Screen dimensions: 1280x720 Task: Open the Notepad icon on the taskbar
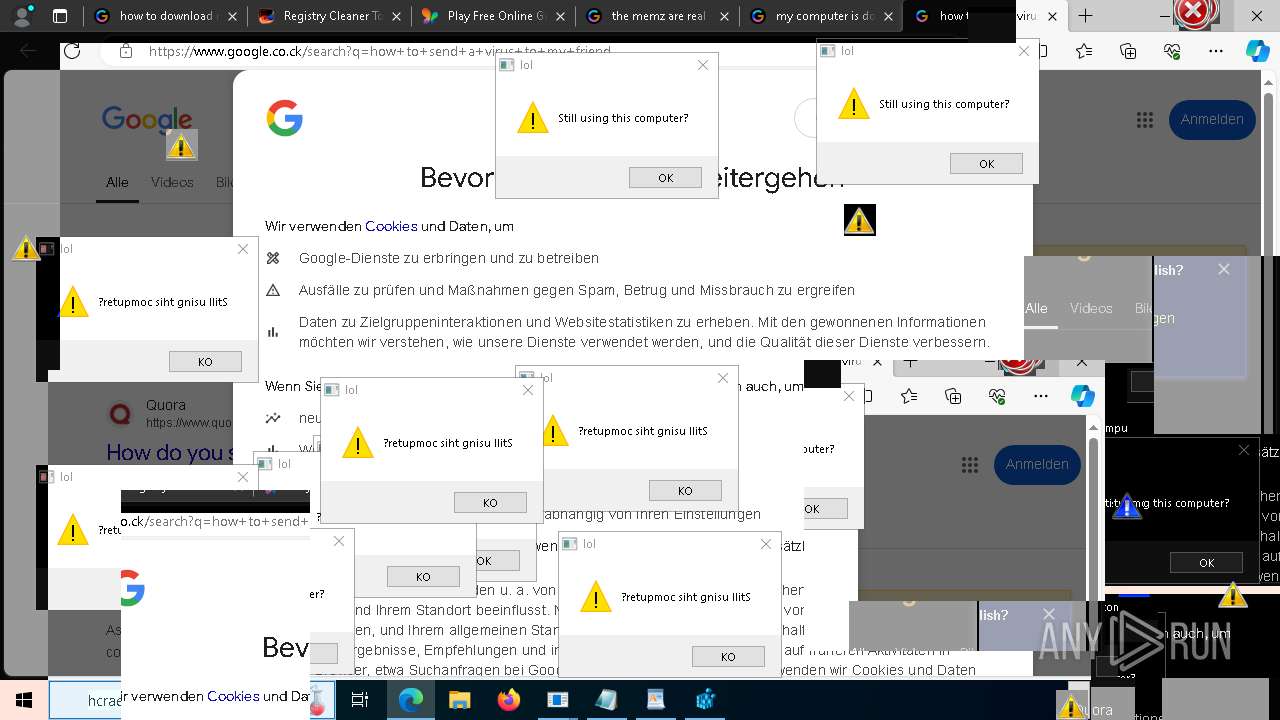pyautogui.click(x=606, y=700)
